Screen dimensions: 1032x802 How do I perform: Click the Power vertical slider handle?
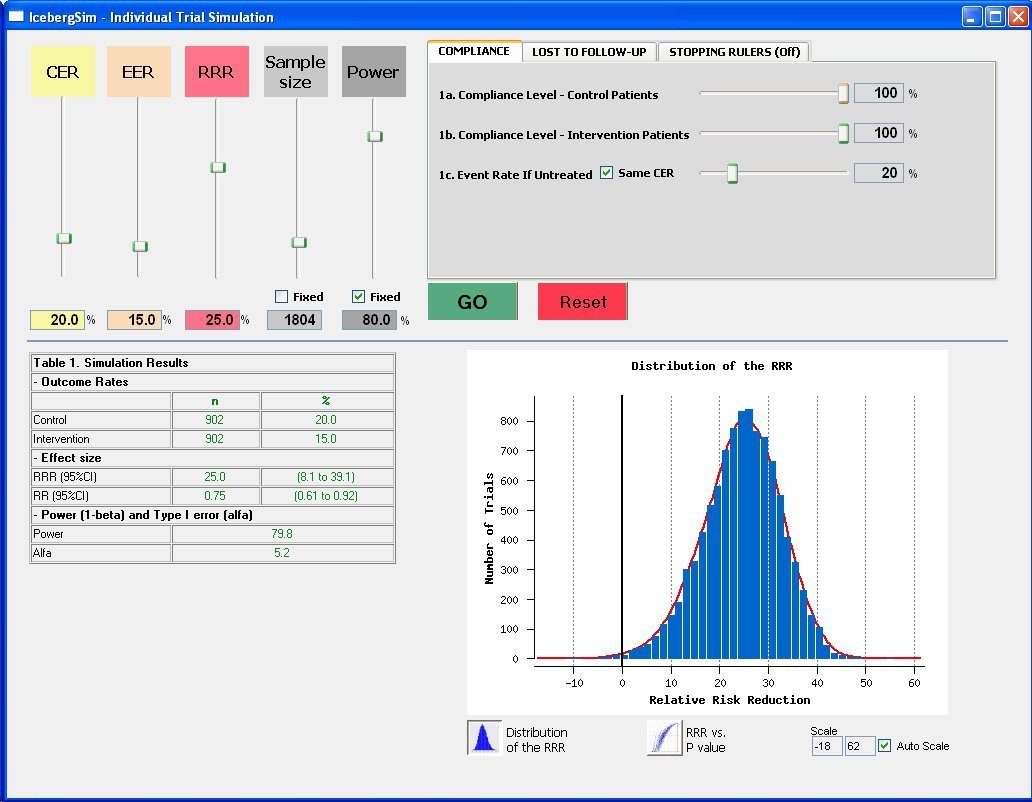[x=375, y=136]
